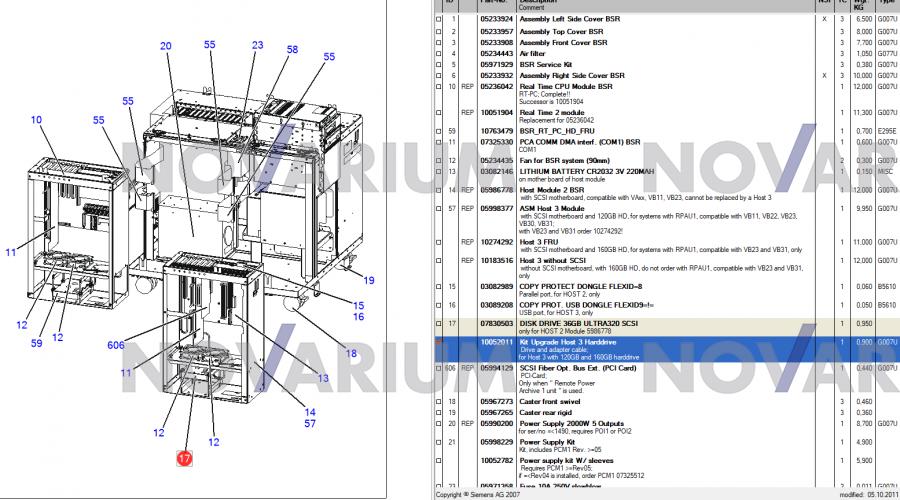Mark the Assembly Top Cover BSR checkbox
The height and width of the screenshot is (500, 900).
pos(437,32)
